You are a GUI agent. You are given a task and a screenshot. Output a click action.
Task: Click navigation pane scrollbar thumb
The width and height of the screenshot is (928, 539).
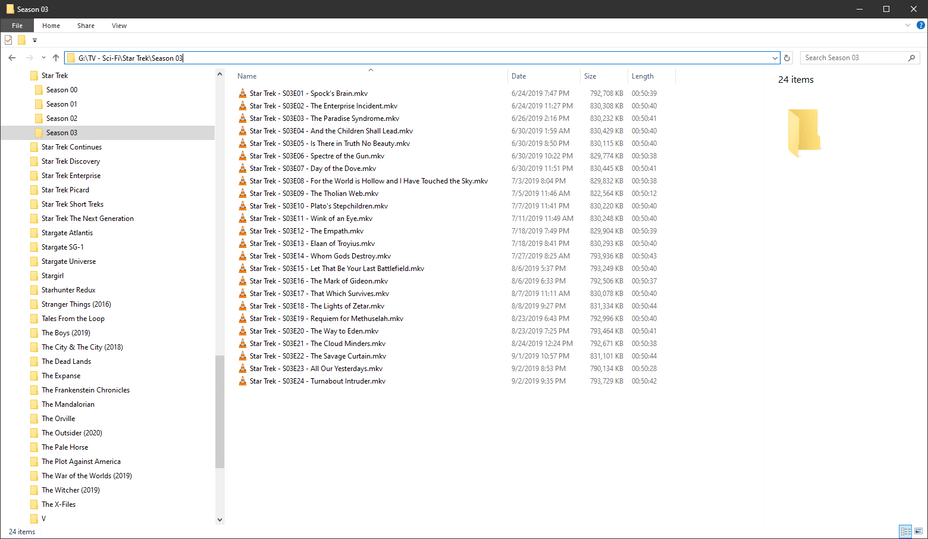[220, 411]
